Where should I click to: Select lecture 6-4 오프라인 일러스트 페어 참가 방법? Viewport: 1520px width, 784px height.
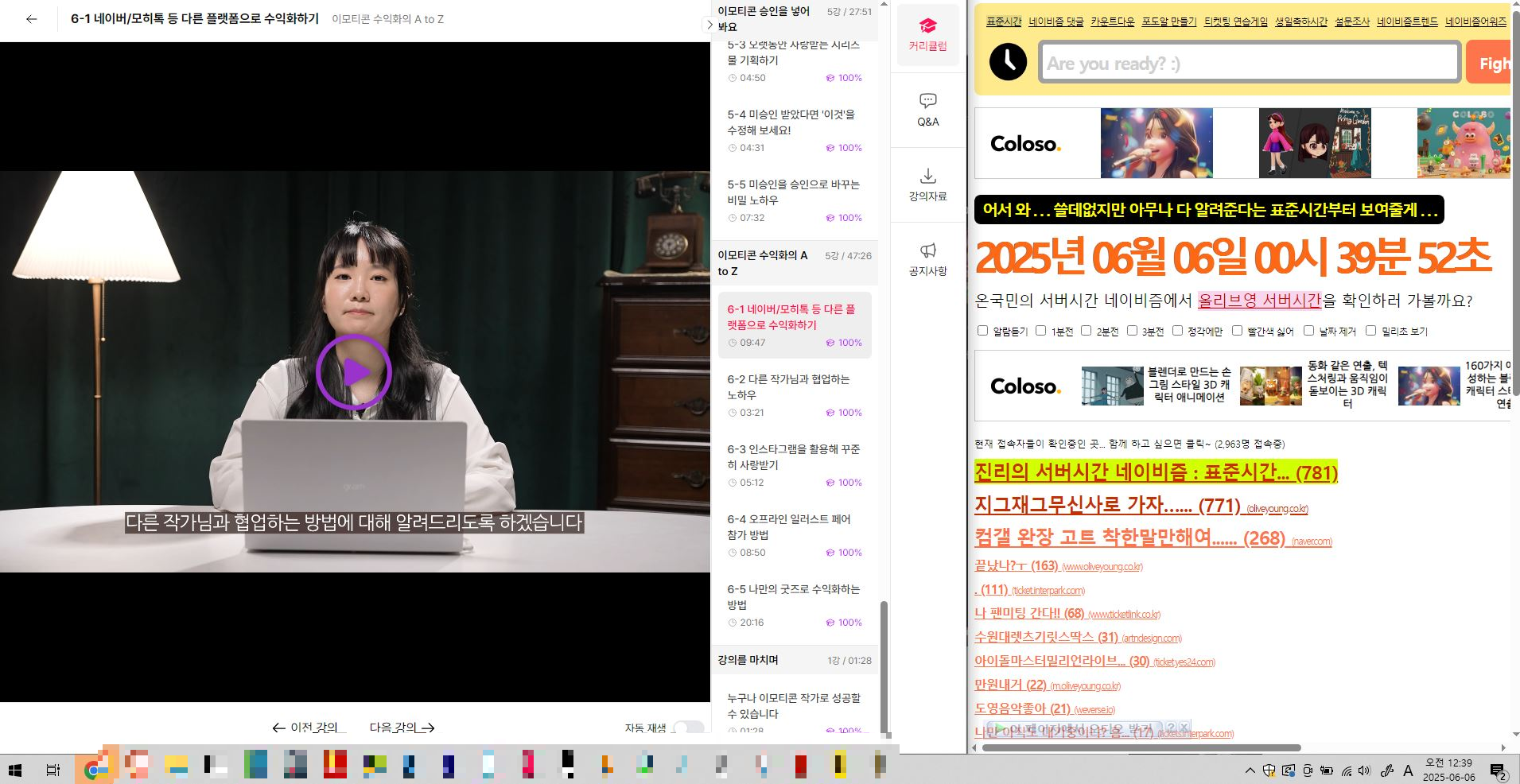click(794, 535)
